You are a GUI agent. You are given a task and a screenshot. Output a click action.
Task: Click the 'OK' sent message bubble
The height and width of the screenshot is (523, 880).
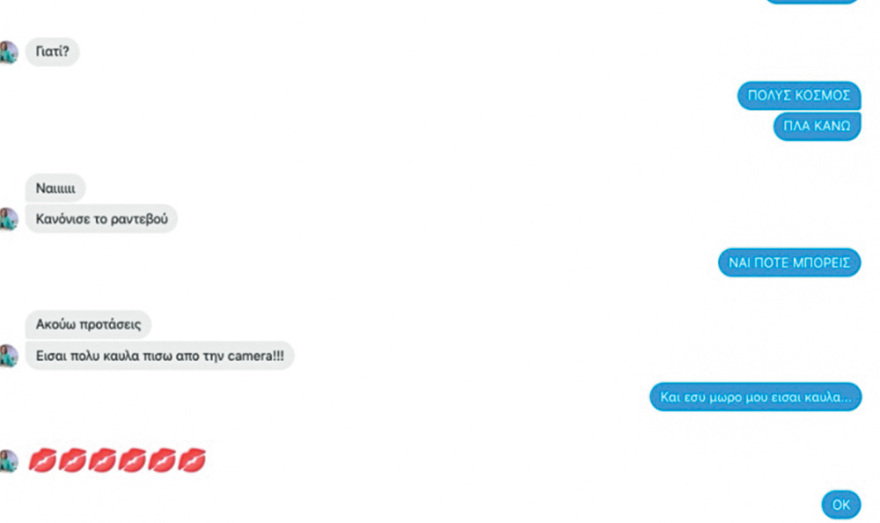point(841,504)
